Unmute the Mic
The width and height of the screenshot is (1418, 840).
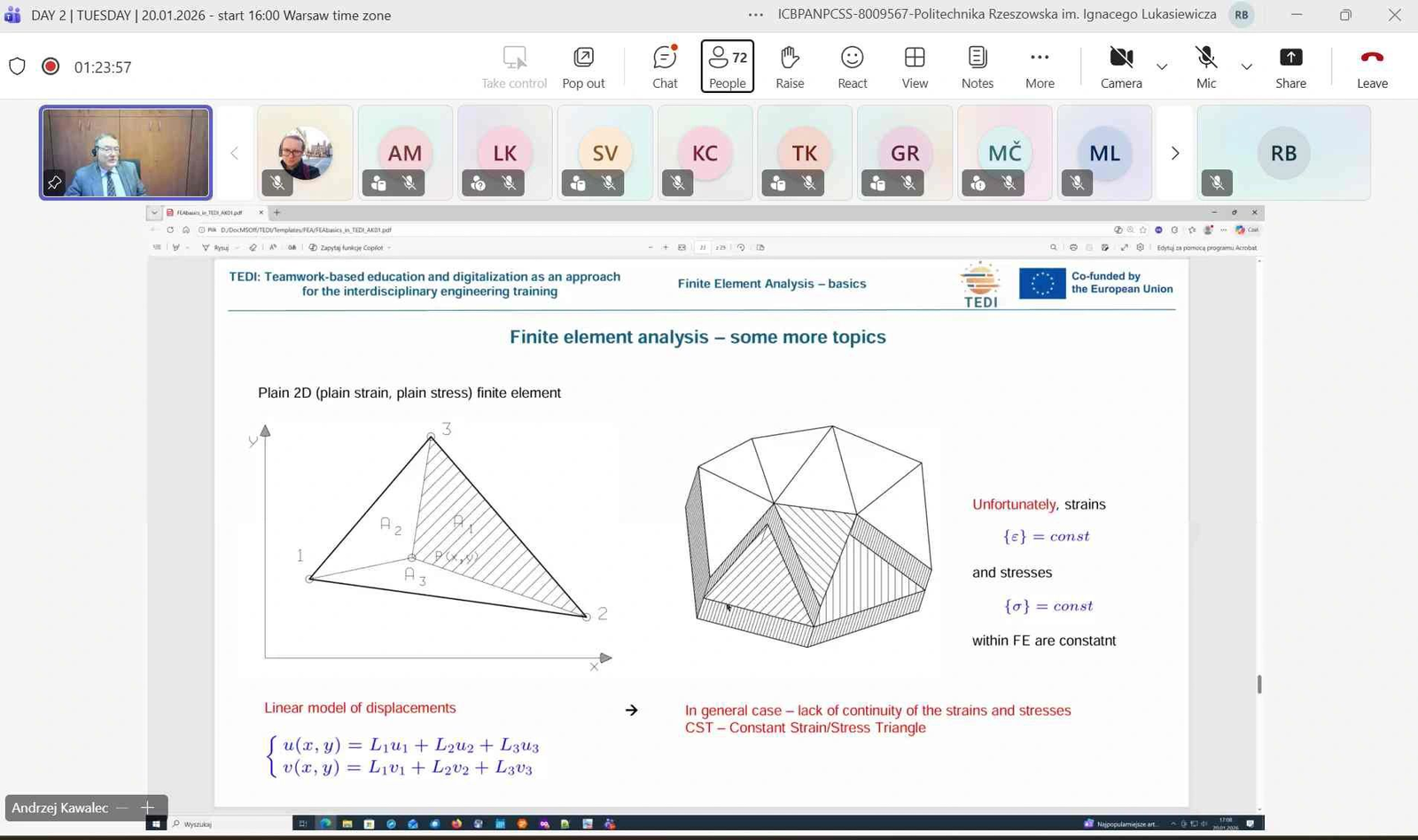tap(1205, 66)
